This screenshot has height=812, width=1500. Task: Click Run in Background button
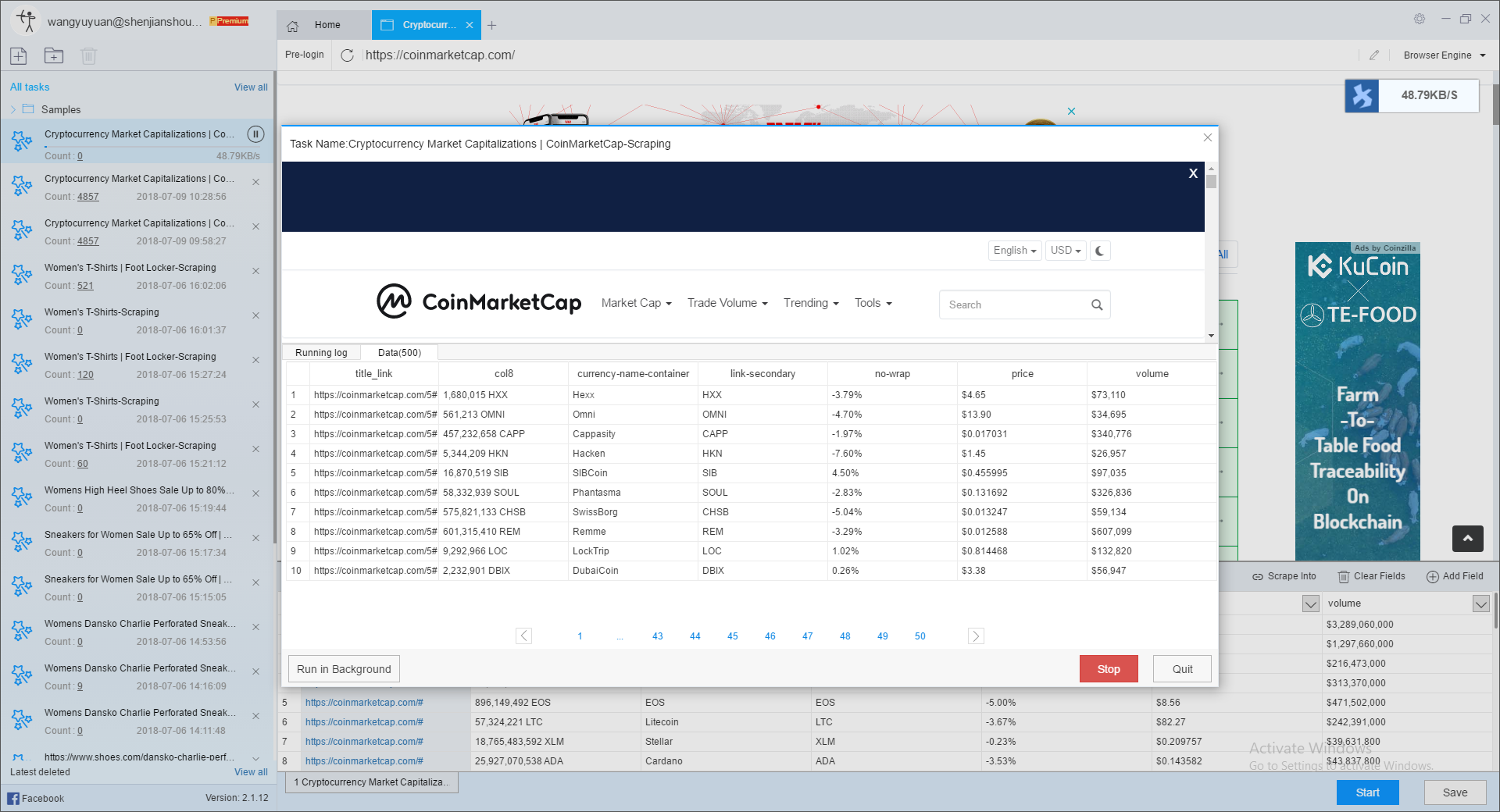coord(344,669)
